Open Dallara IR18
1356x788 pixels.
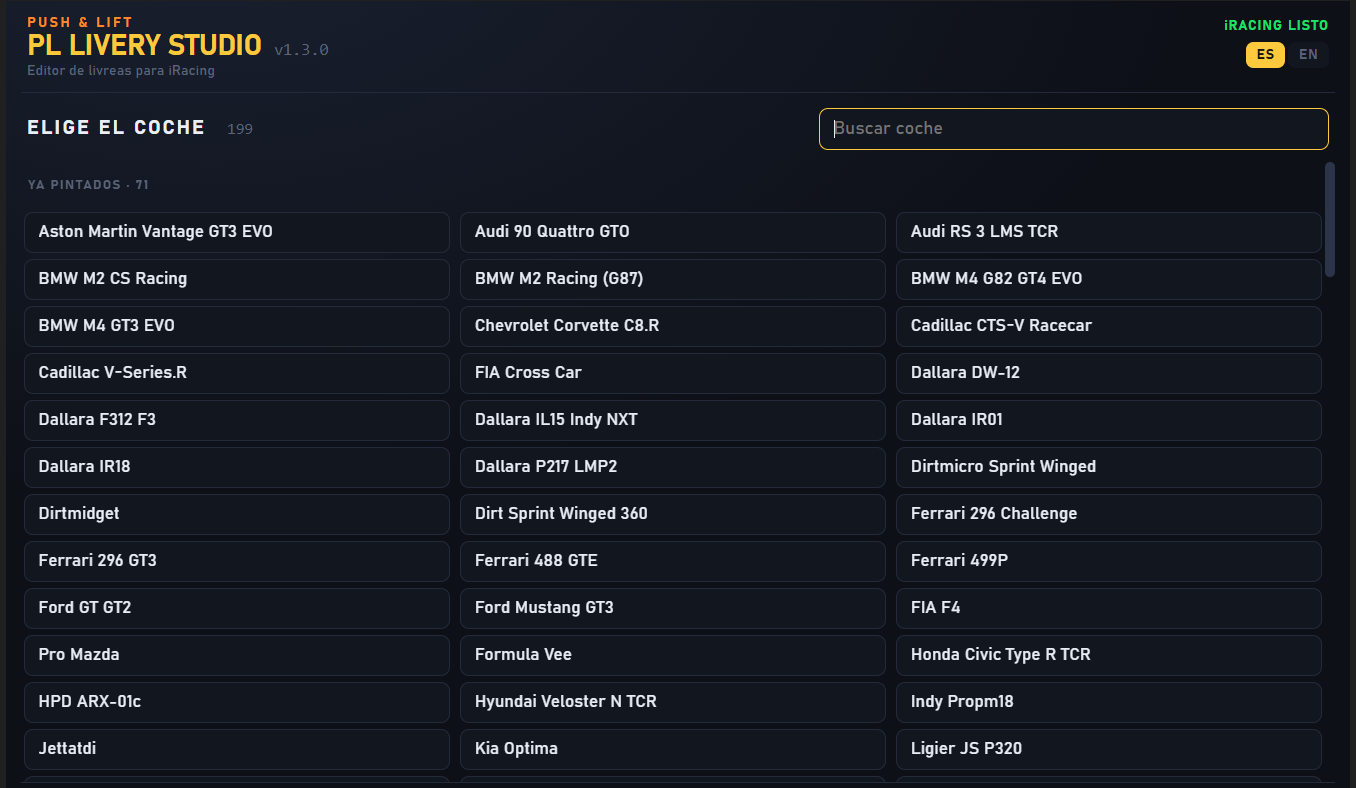point(237,467)
